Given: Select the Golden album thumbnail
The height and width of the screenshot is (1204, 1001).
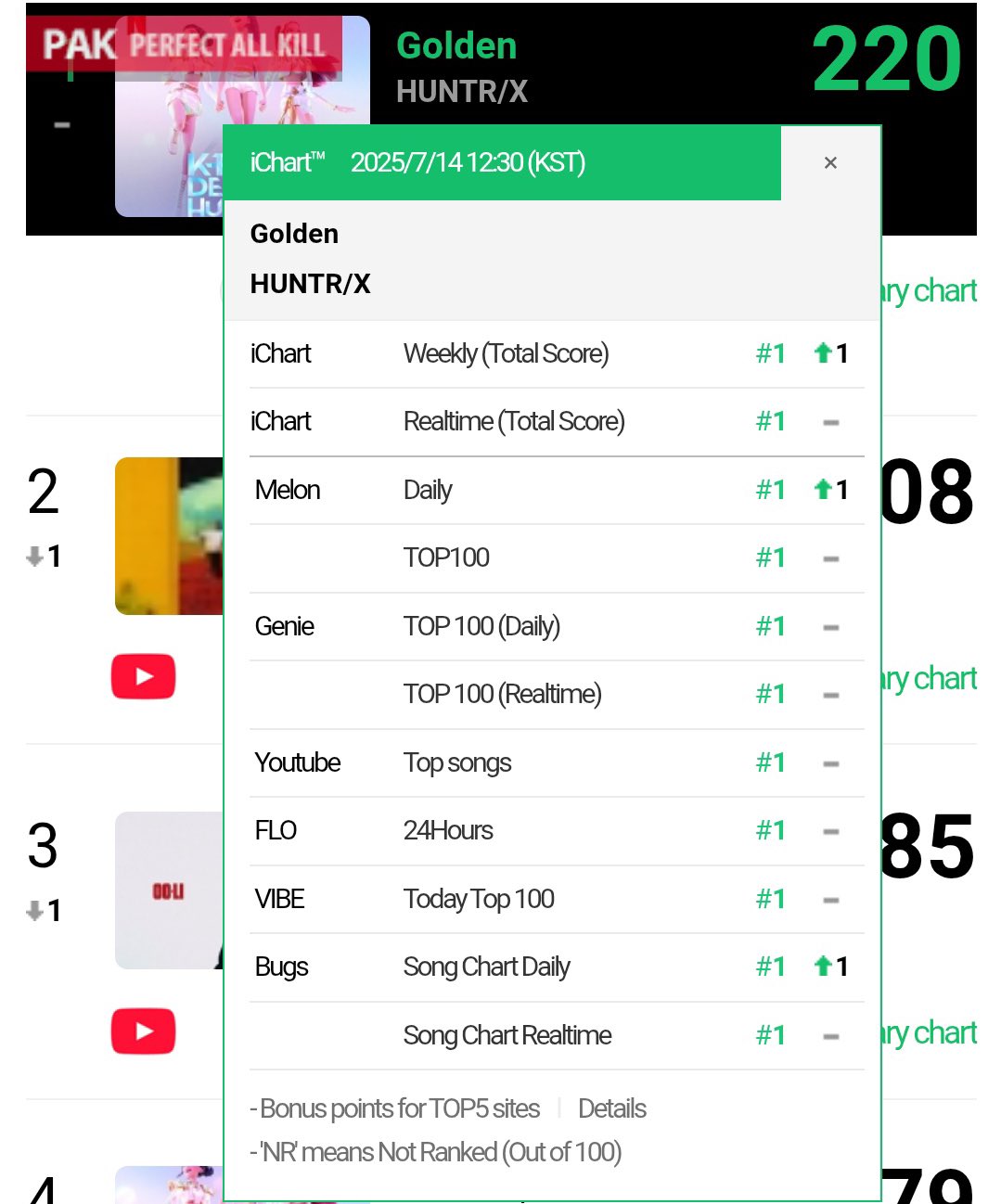Looking at the screenshot, I should click(x=243, y=116).
